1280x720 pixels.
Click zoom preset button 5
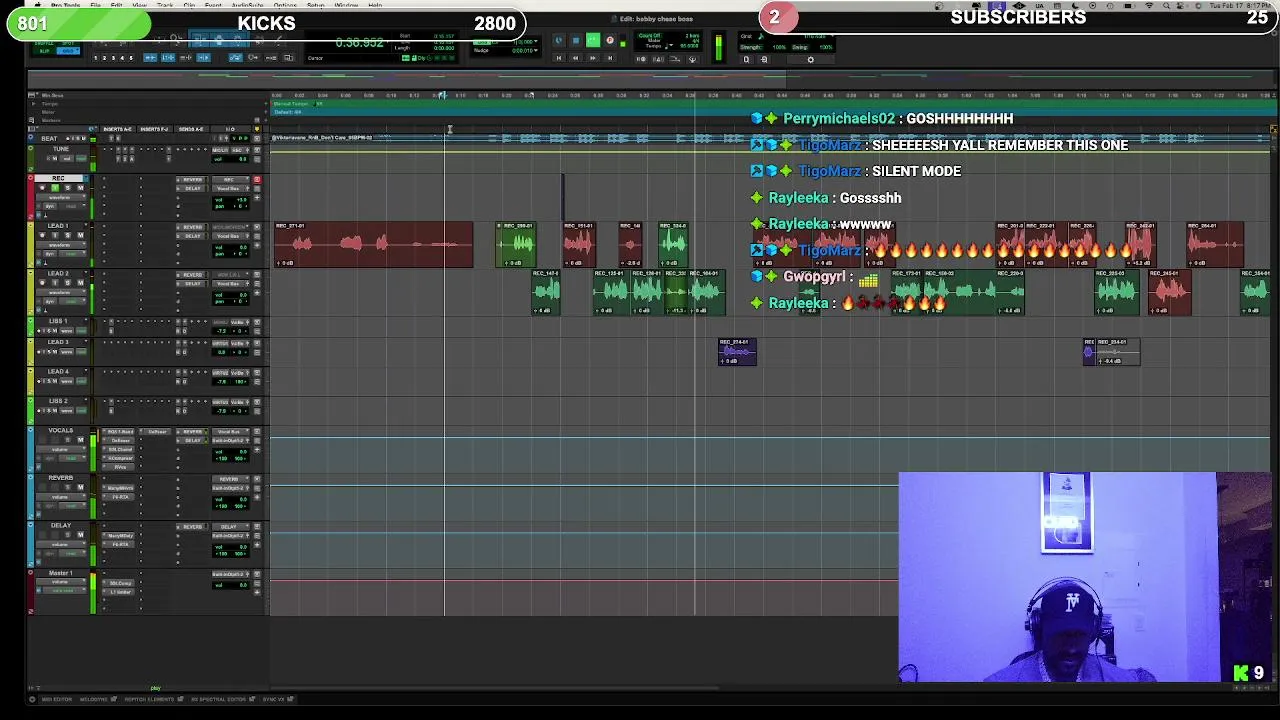pyautogui.click(x=131, y=58)
